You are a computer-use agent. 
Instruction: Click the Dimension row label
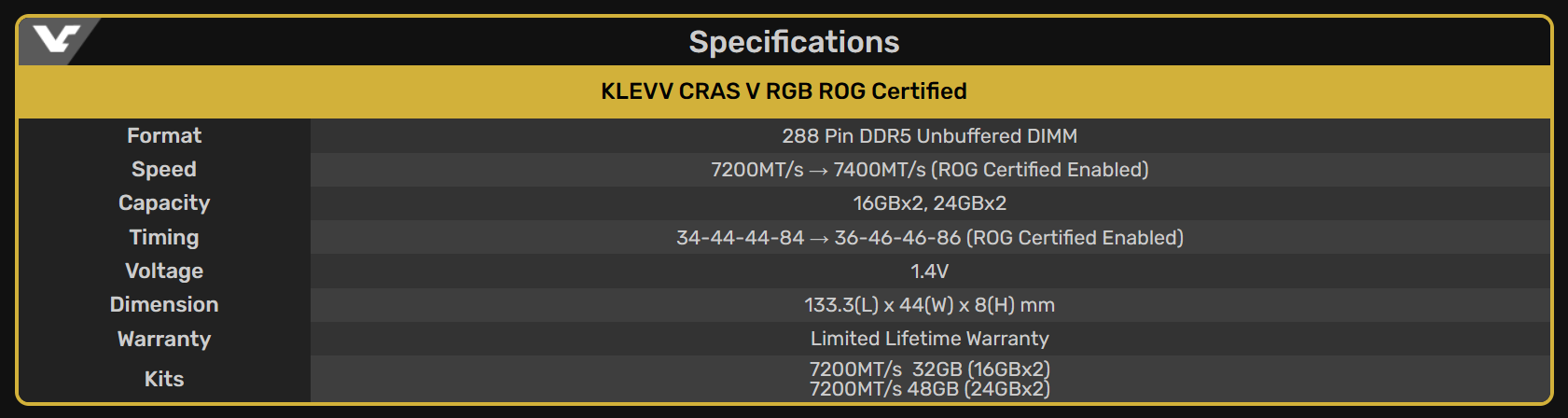164,304
